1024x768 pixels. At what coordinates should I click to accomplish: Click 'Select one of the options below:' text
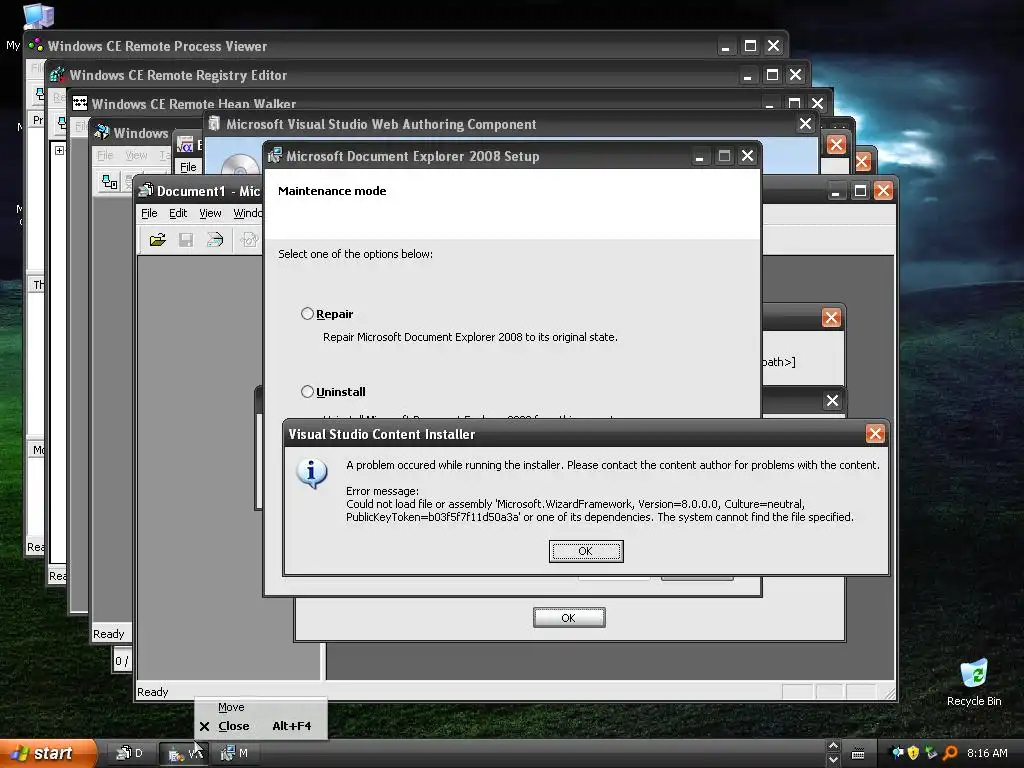coord(355,254)
